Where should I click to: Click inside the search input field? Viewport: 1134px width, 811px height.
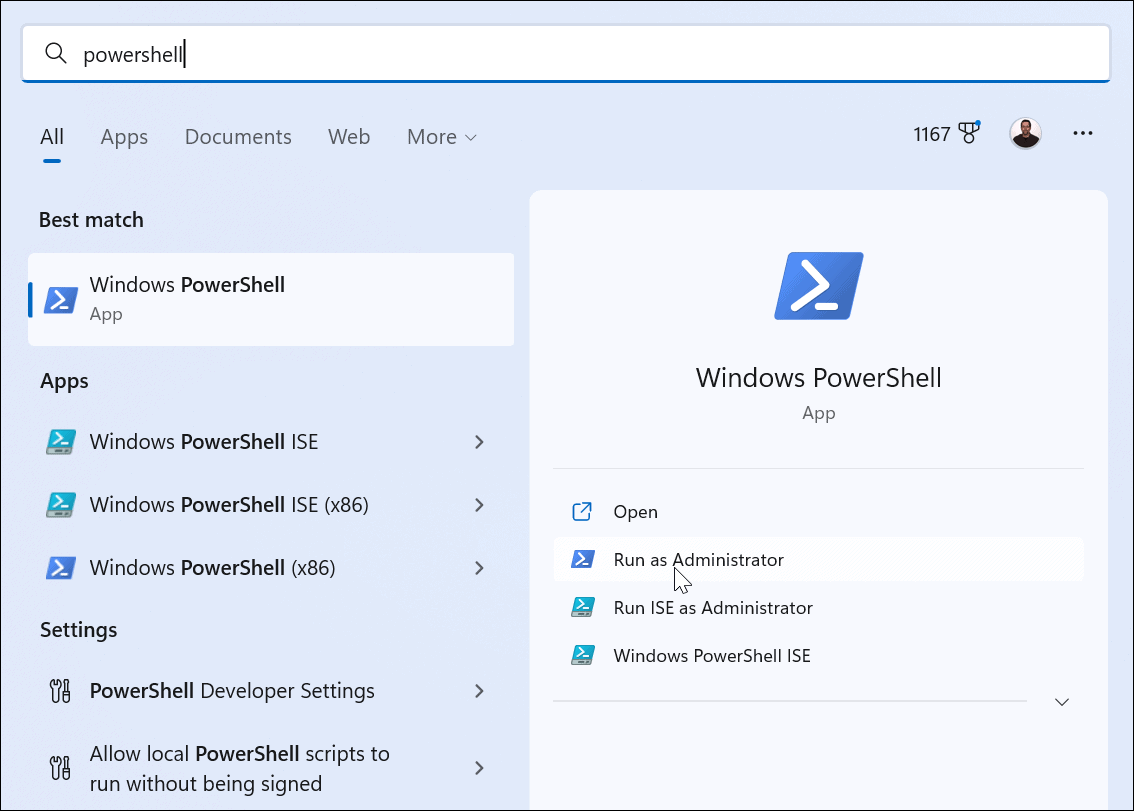coord(300,53)
